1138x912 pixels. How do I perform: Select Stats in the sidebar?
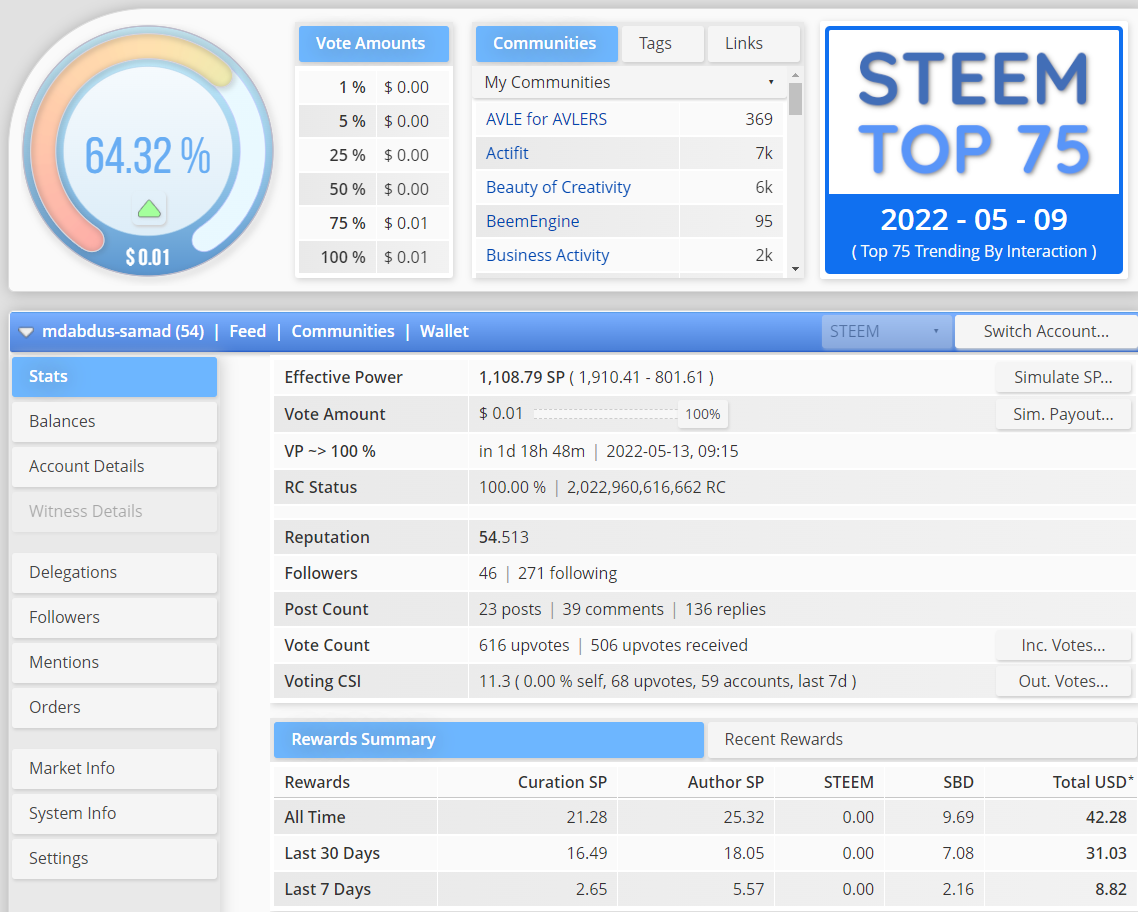pyautogui.click(x=115, y=377)
